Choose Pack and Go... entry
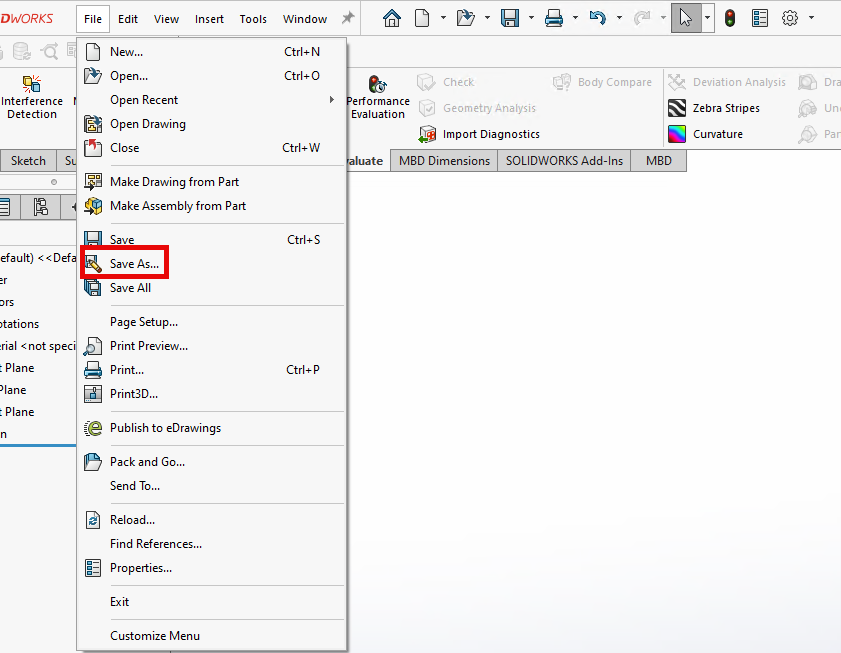The width and height of the screenshot is (841, 653). point(212,462)
